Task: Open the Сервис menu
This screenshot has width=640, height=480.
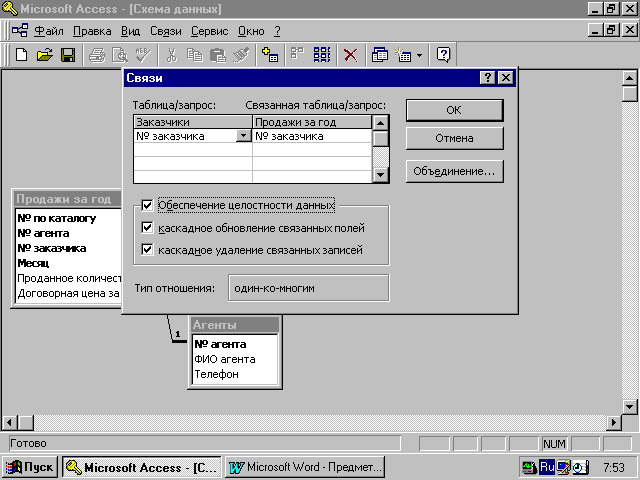Action: (209, 31)
